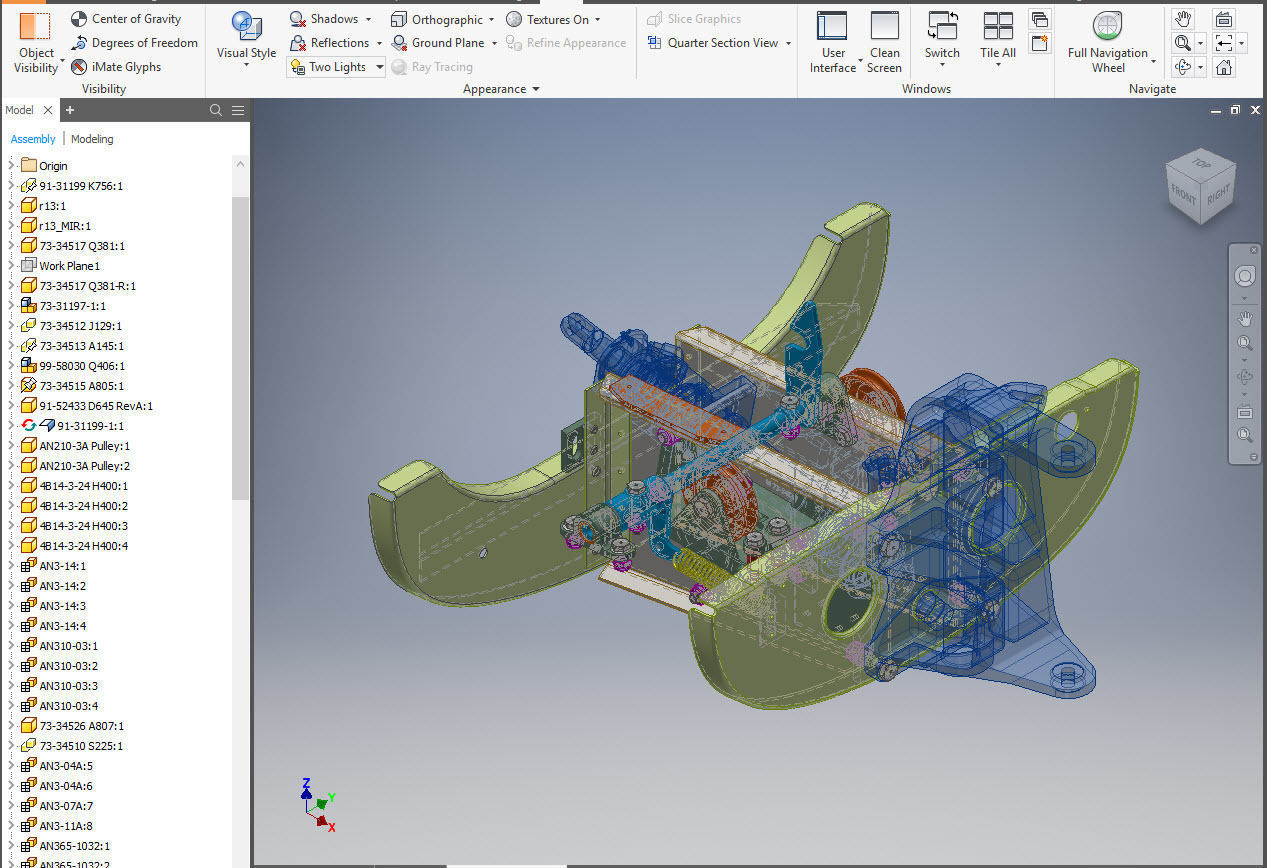Select the Zoom tool in Navigate panel

(1183, 43)
